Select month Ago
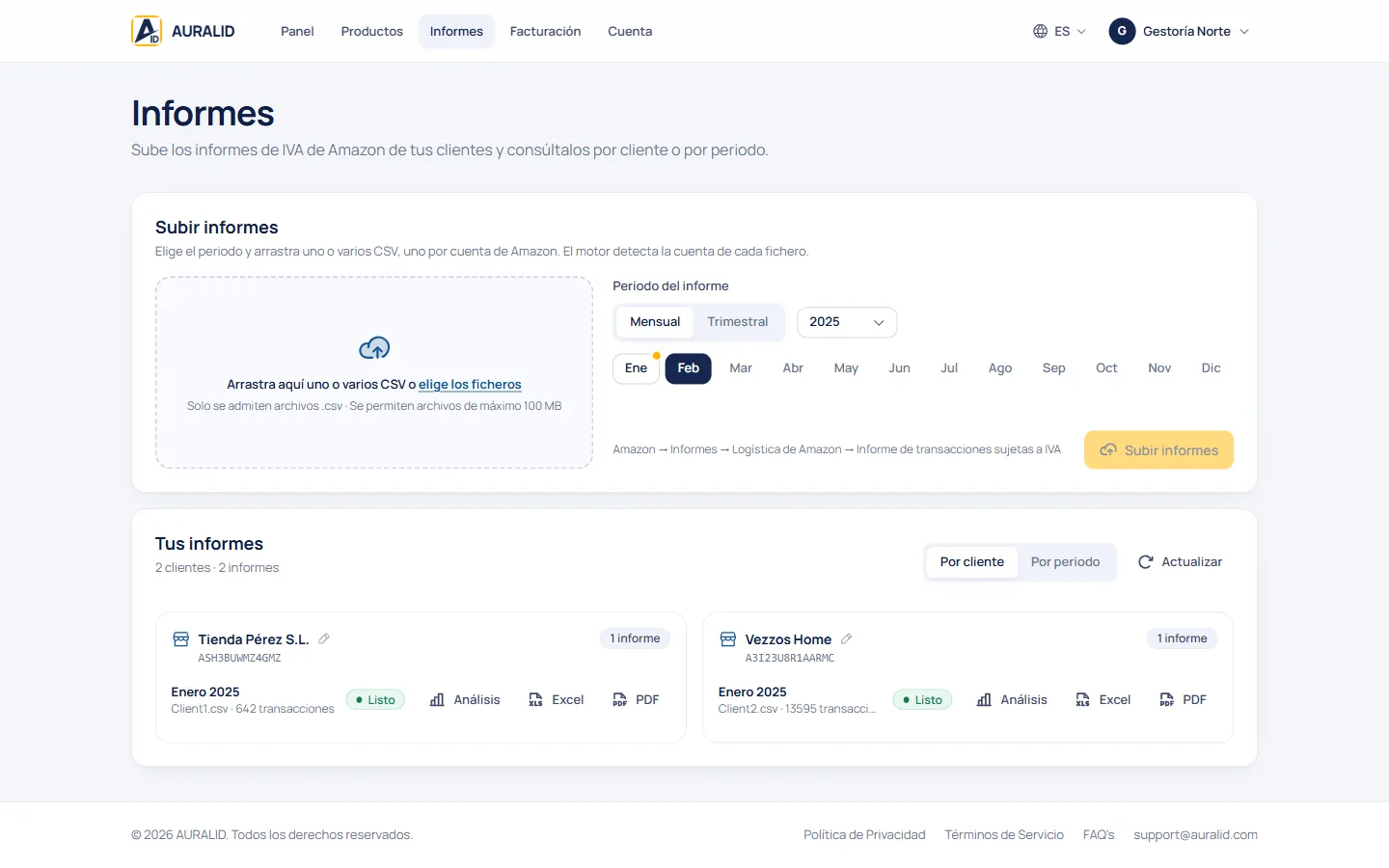The image size is (1389, 868). [1000, 368]
